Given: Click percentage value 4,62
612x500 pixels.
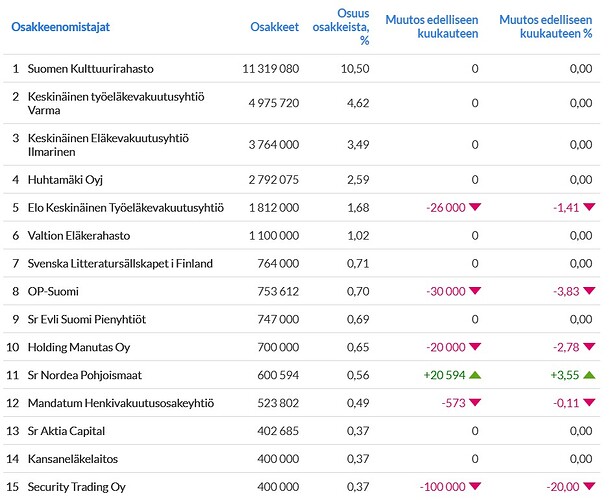Looking at the screenshot, I should click(358, 103).
